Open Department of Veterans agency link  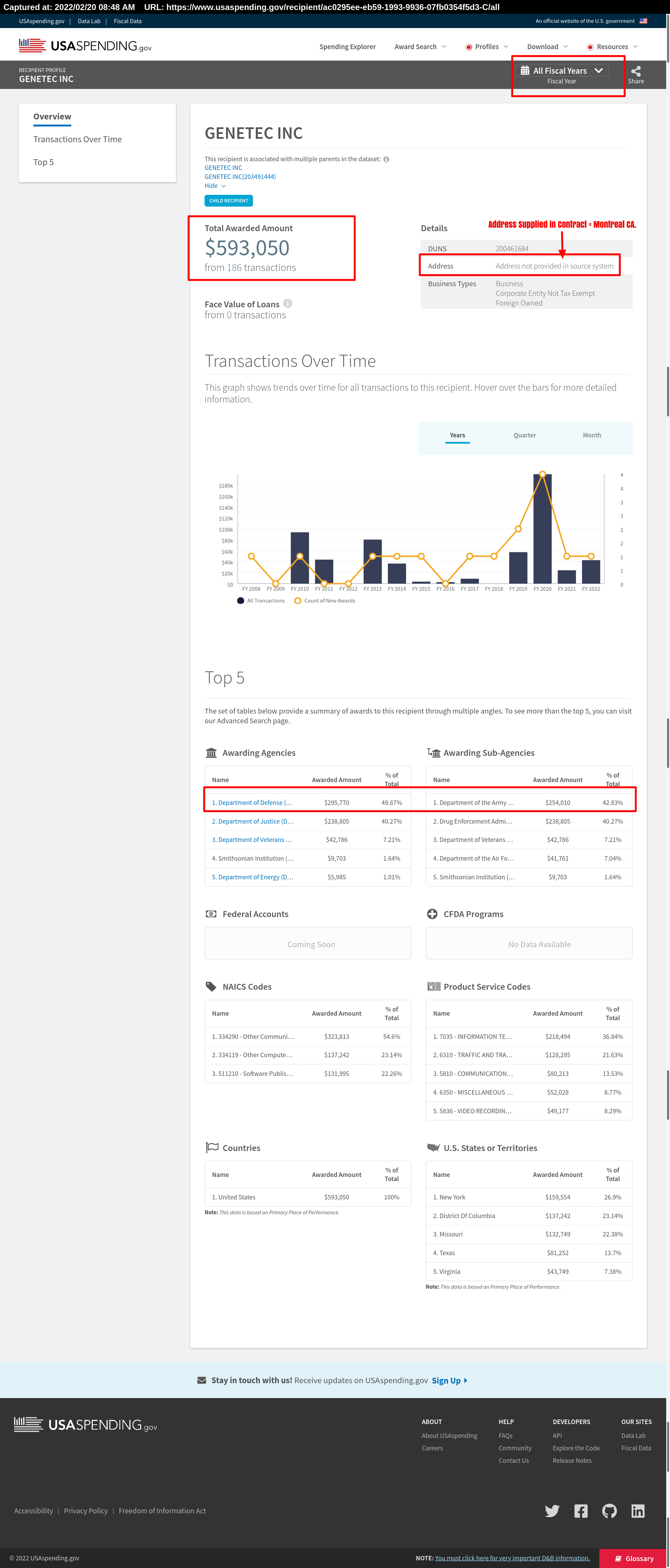[x=252, y=840]
